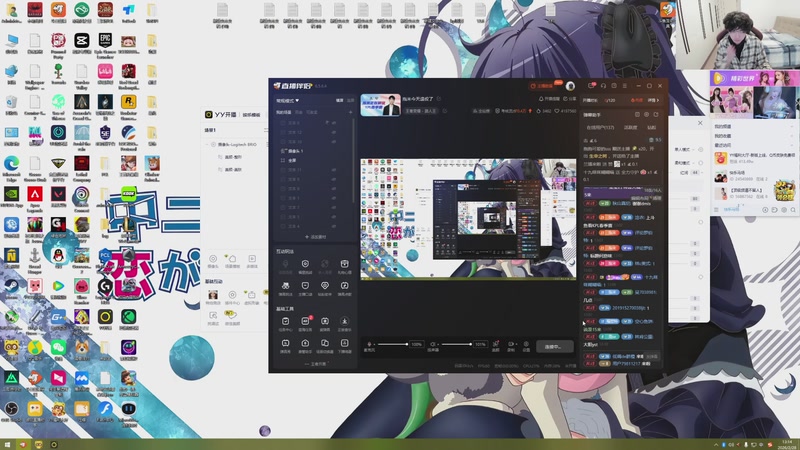Click the microphone icon beside volume slider

pos(369,344)
